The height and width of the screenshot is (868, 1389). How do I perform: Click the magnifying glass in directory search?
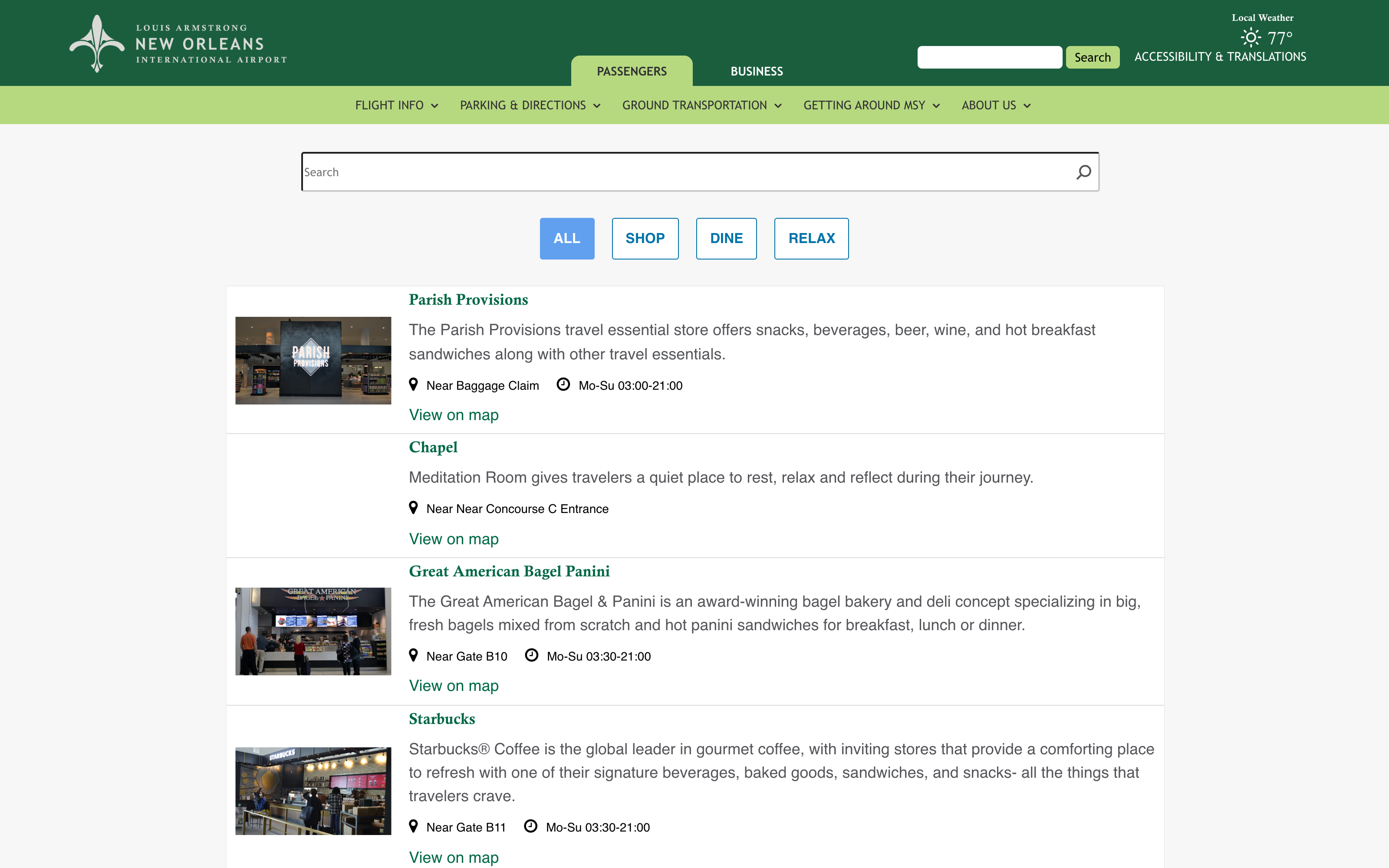pos(1083,172)
